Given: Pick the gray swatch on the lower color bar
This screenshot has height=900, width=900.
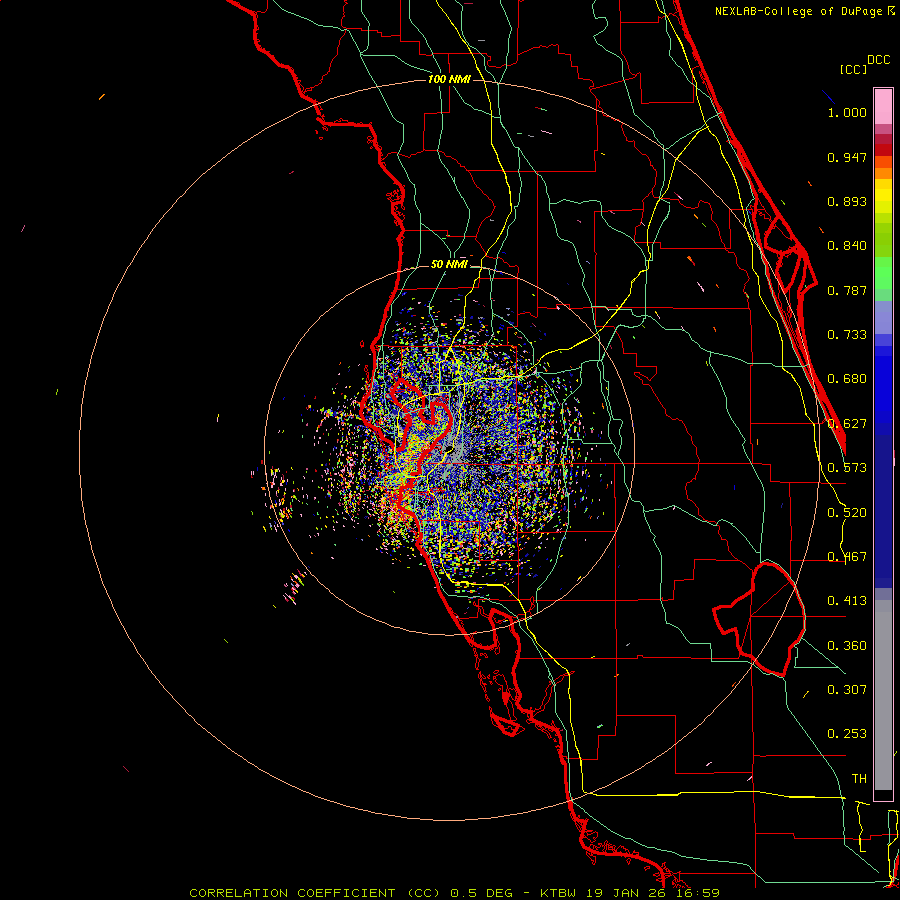Looking at the screenshot, I should click(883, 695).
